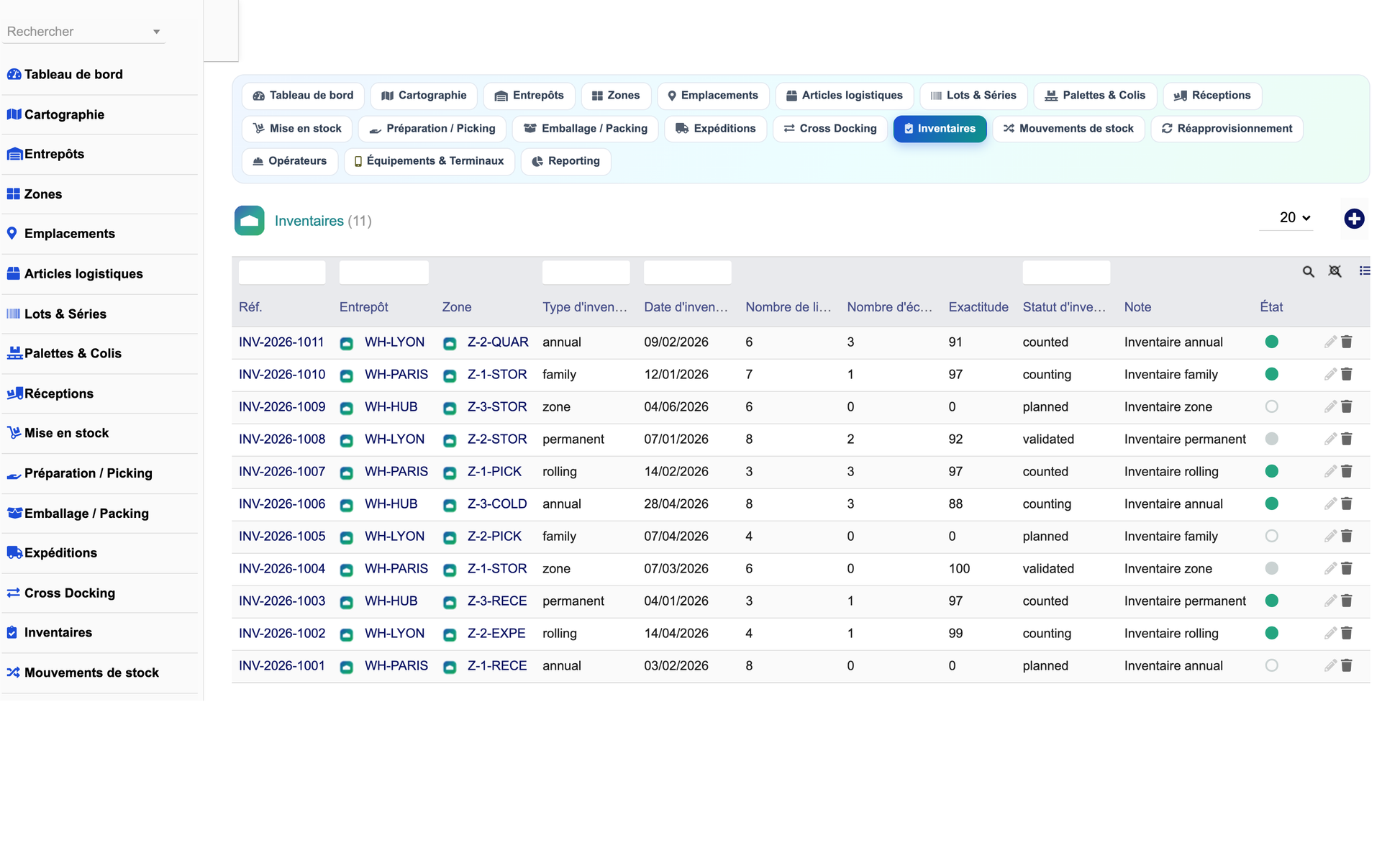
Task: Edit inventory INV-2026-1007 with pencil icon
Action: point(1330,471)
